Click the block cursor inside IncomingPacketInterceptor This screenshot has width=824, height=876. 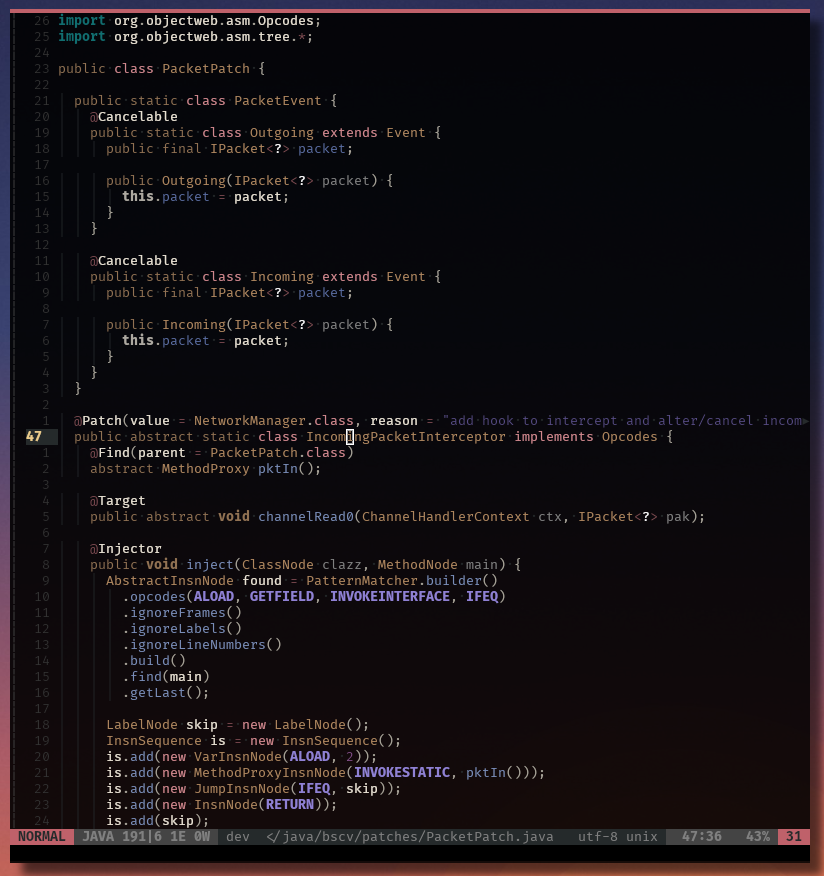350,436
